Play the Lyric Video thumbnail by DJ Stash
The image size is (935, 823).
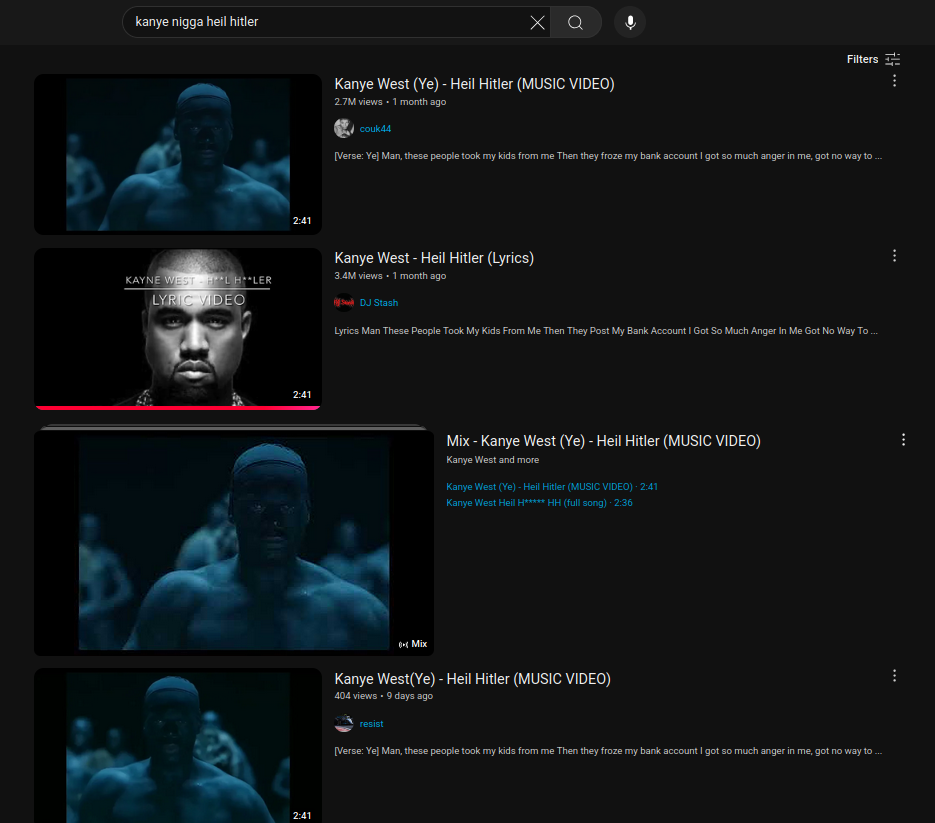click(178, 329)
